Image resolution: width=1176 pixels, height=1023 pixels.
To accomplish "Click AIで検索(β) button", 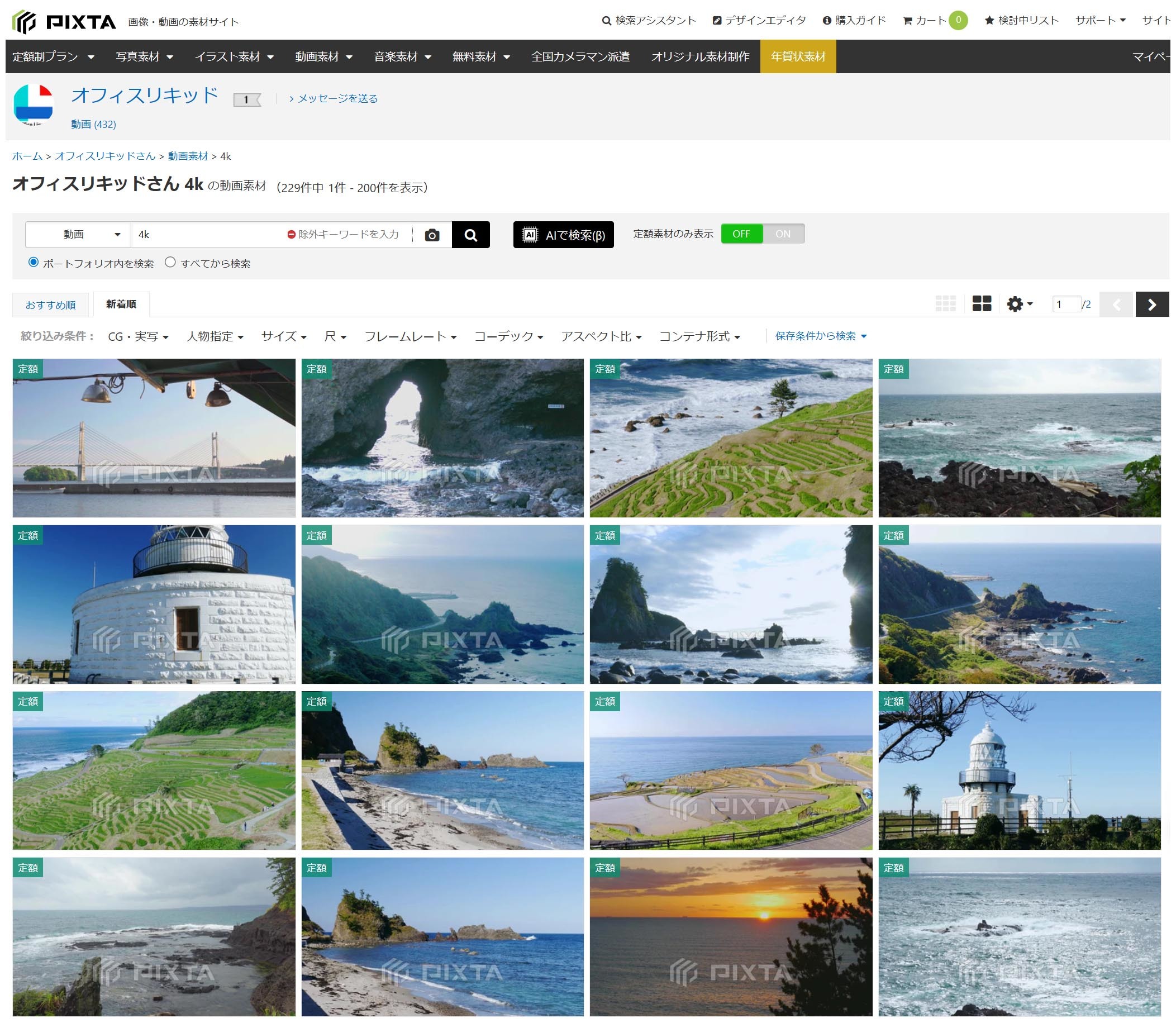I will point(563,235).
